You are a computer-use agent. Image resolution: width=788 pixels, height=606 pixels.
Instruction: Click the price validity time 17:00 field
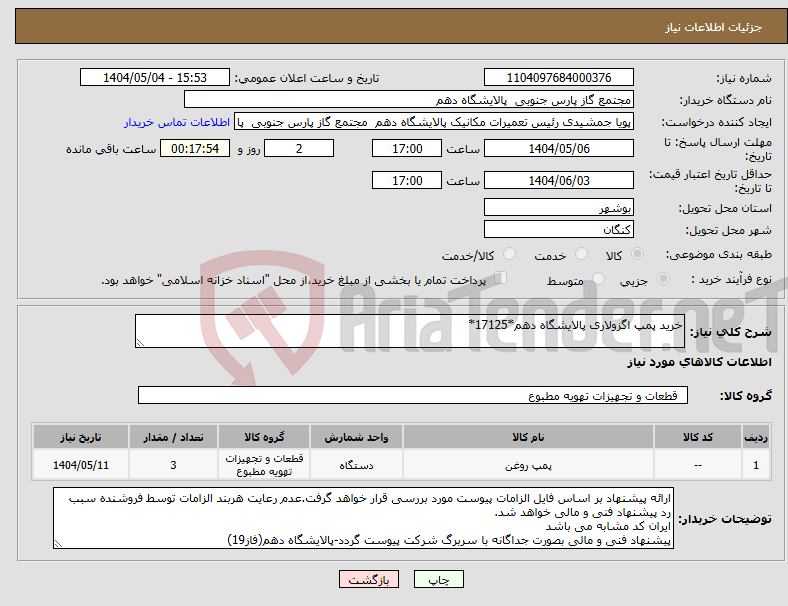(407, 180)
